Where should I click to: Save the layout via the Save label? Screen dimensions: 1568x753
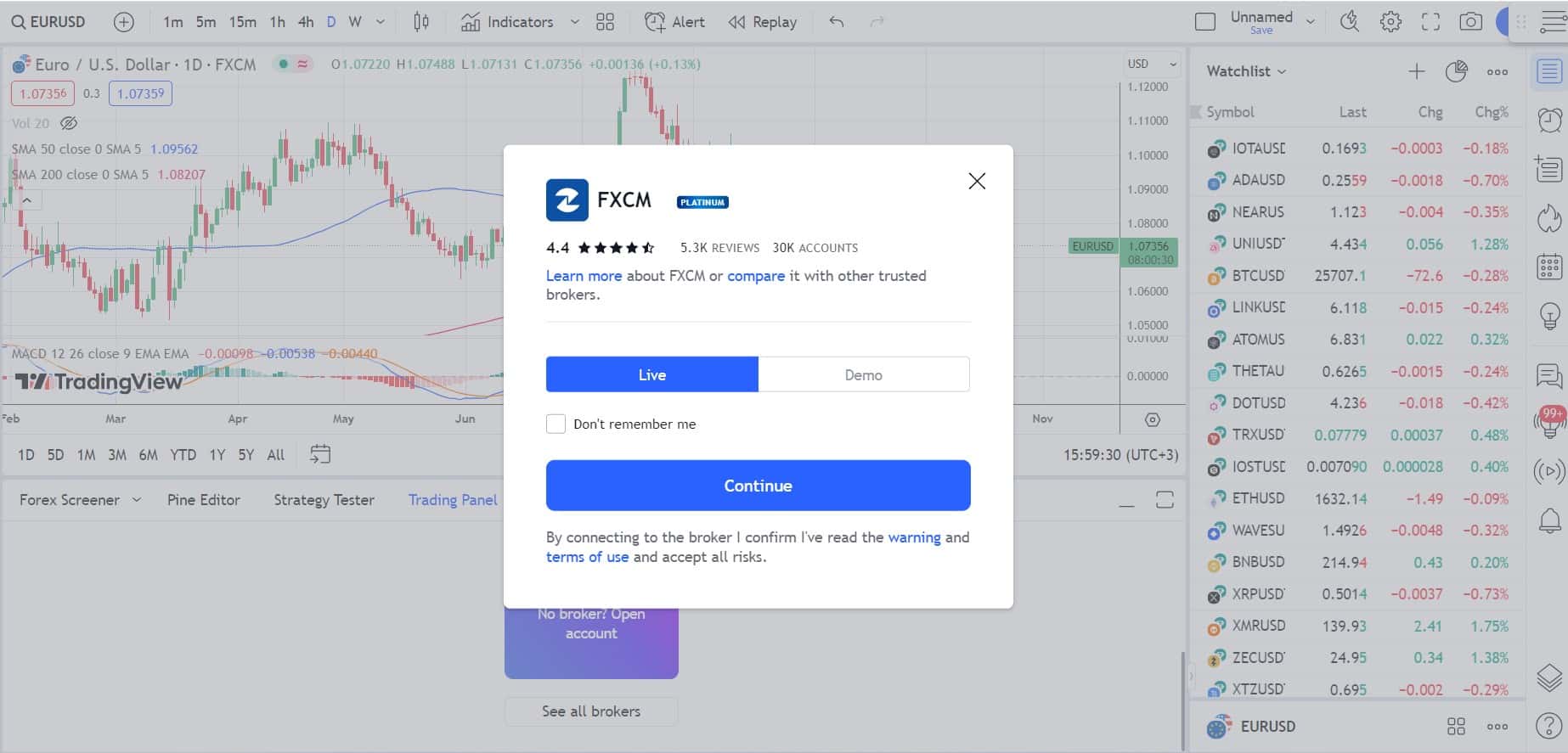click(1261, 31)
